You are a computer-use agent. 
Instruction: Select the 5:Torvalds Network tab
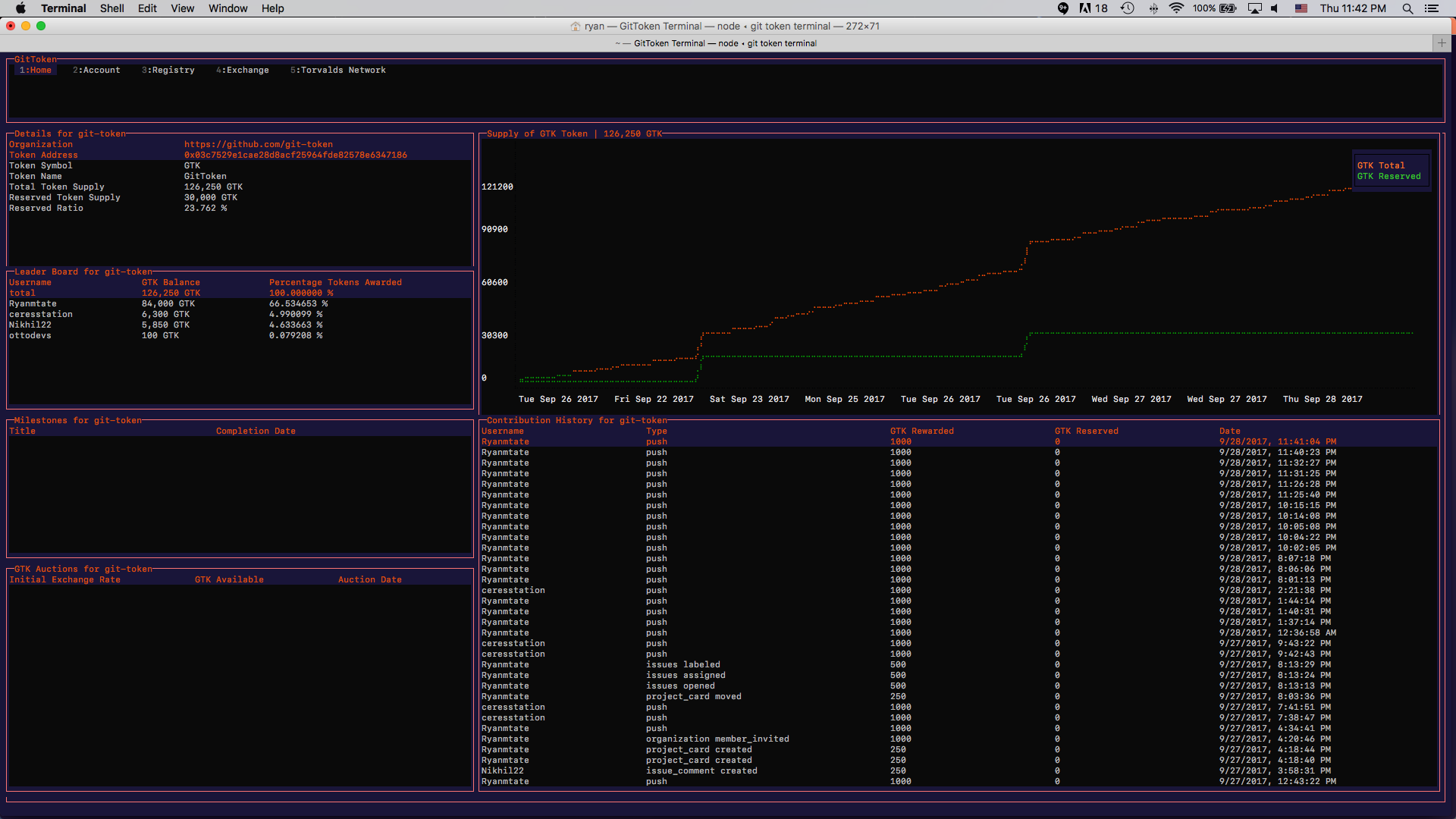pyautogui.click(x=338, y=70)
